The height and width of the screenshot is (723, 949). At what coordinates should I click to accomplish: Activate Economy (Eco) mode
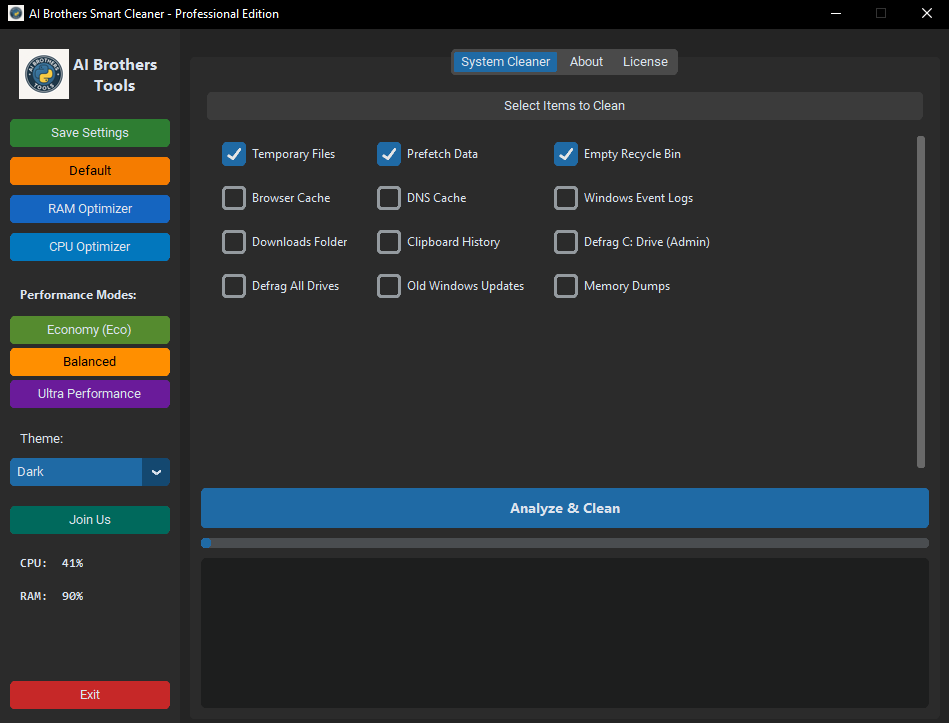90,330
